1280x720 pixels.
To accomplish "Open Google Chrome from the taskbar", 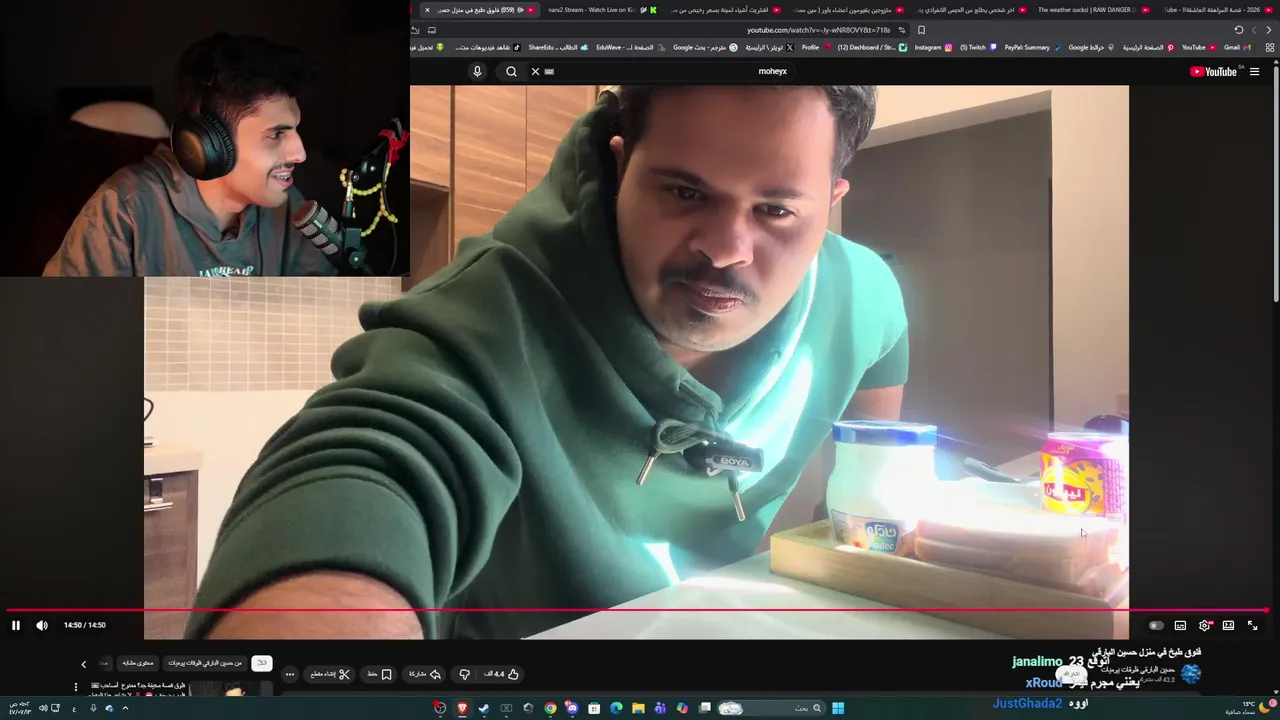I will [x=550, y=708].
